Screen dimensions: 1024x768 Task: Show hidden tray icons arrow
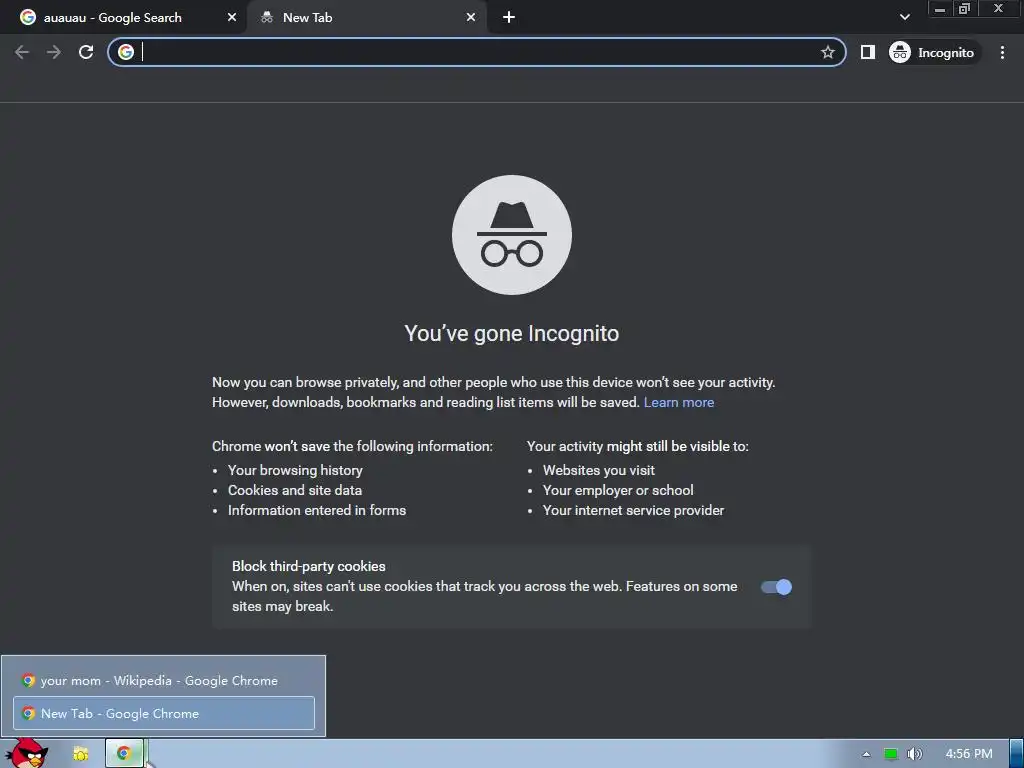click(866, 754)
